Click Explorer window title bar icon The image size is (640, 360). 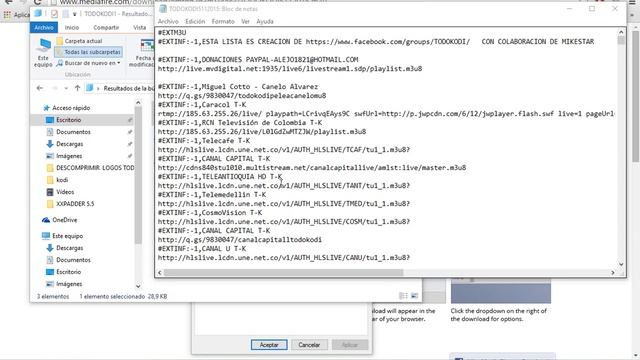pos(38,13)
